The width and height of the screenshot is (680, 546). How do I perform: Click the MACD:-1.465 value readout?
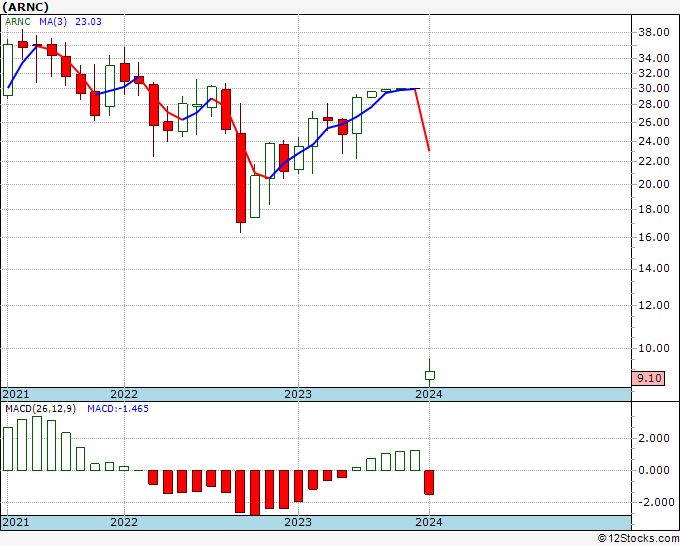[118, 409]
